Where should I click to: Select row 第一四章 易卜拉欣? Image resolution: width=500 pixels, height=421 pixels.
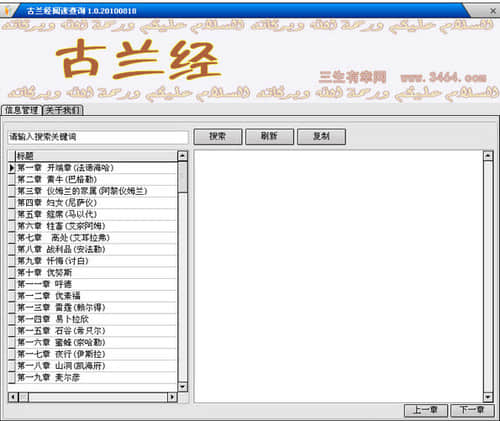pos(96,319)
